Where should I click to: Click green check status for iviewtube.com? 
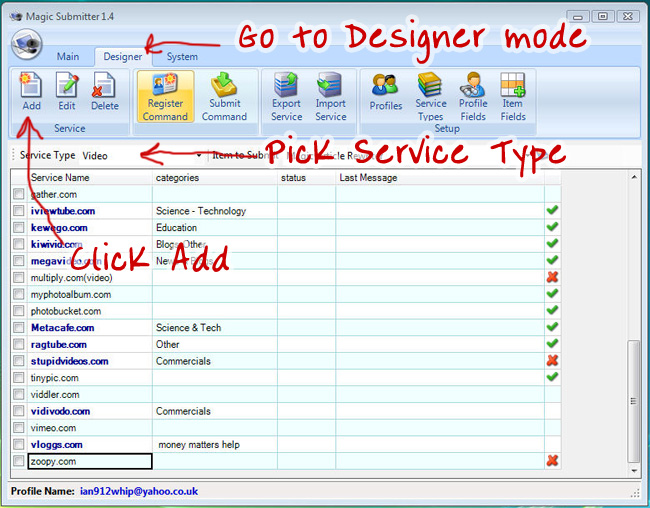point(552,210)
